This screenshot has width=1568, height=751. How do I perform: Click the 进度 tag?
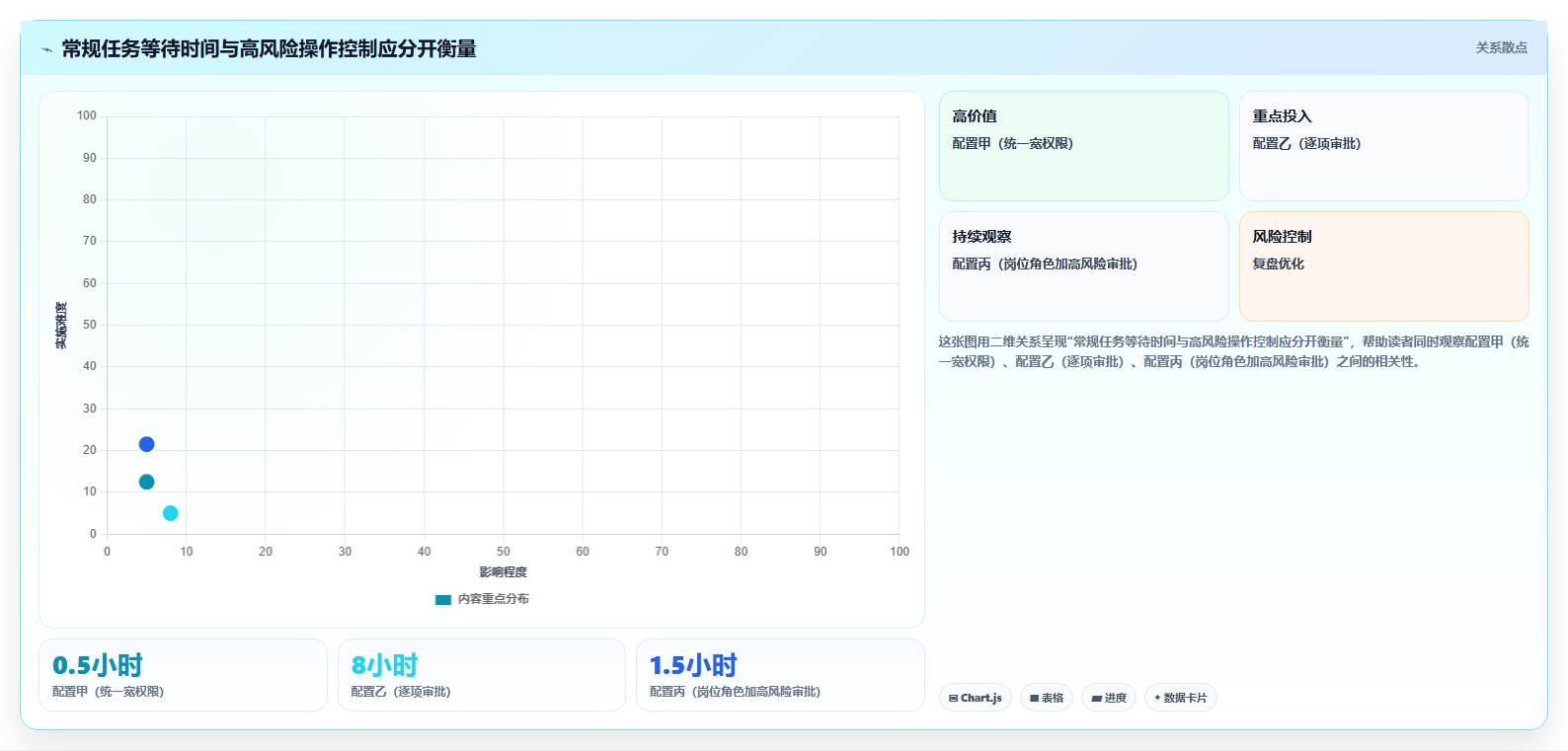click(x=1109, y=698)
